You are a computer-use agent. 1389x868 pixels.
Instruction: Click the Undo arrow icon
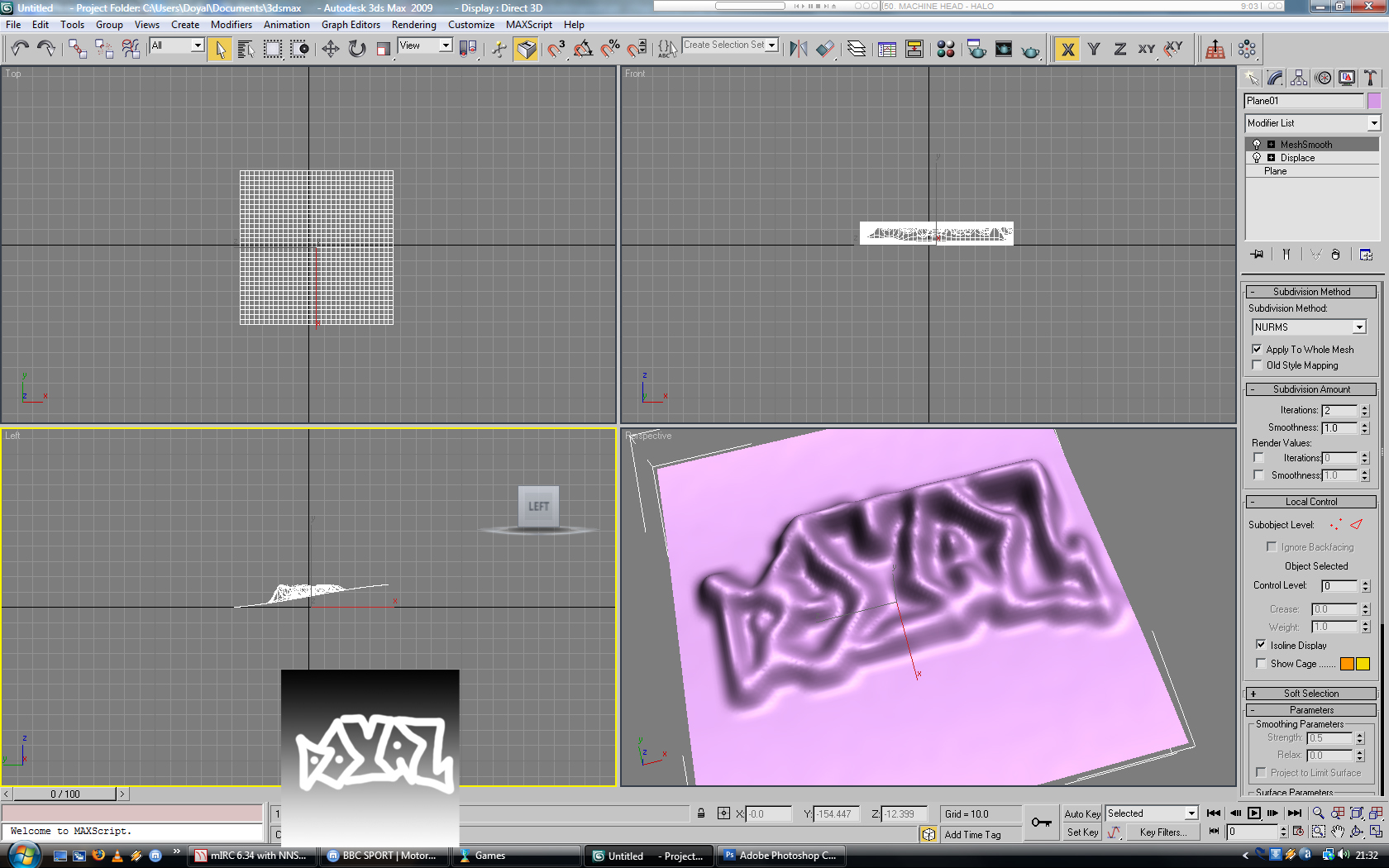click(20, 49)
